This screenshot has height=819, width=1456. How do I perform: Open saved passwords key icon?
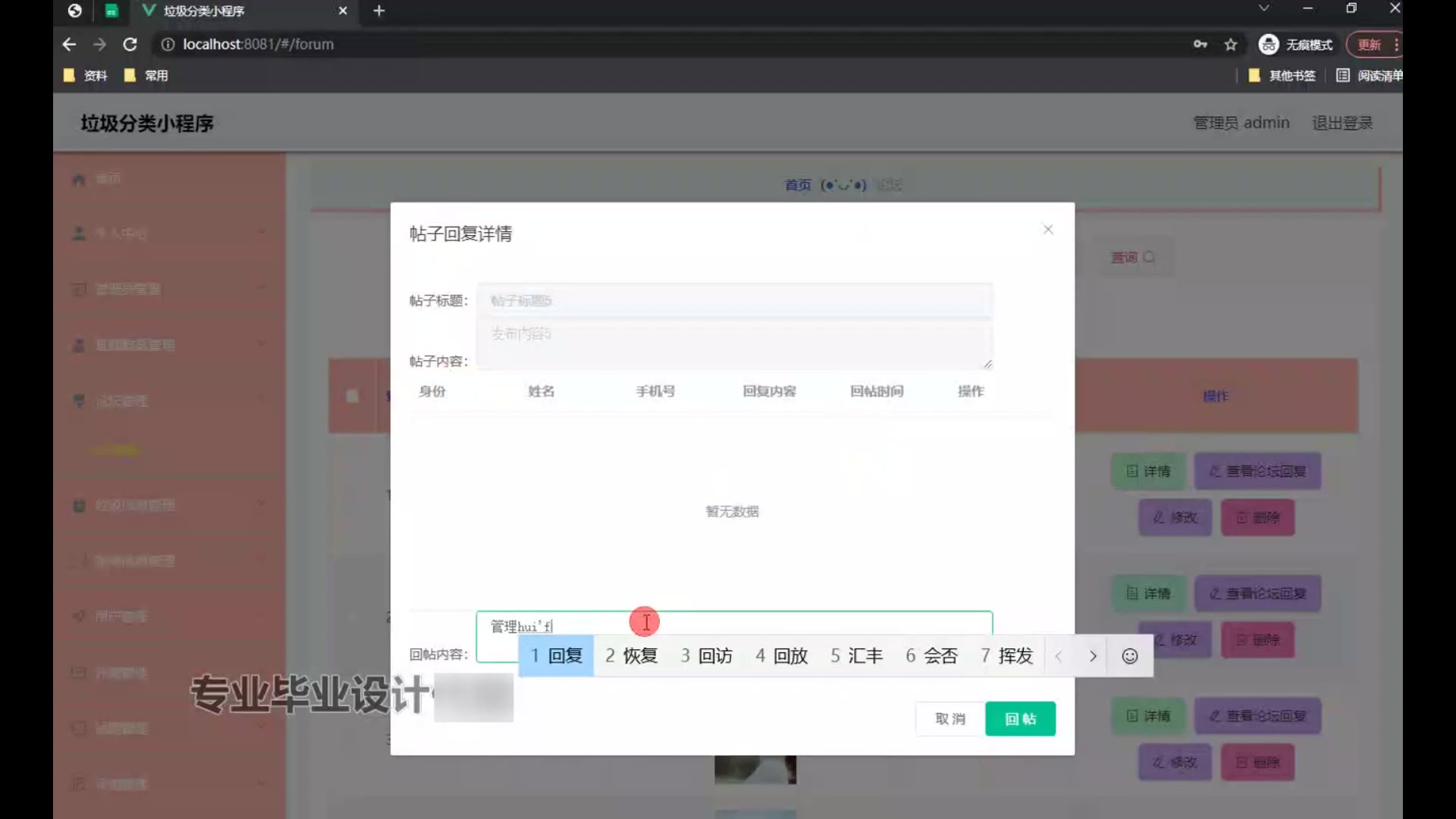(x=1200, y=45)
